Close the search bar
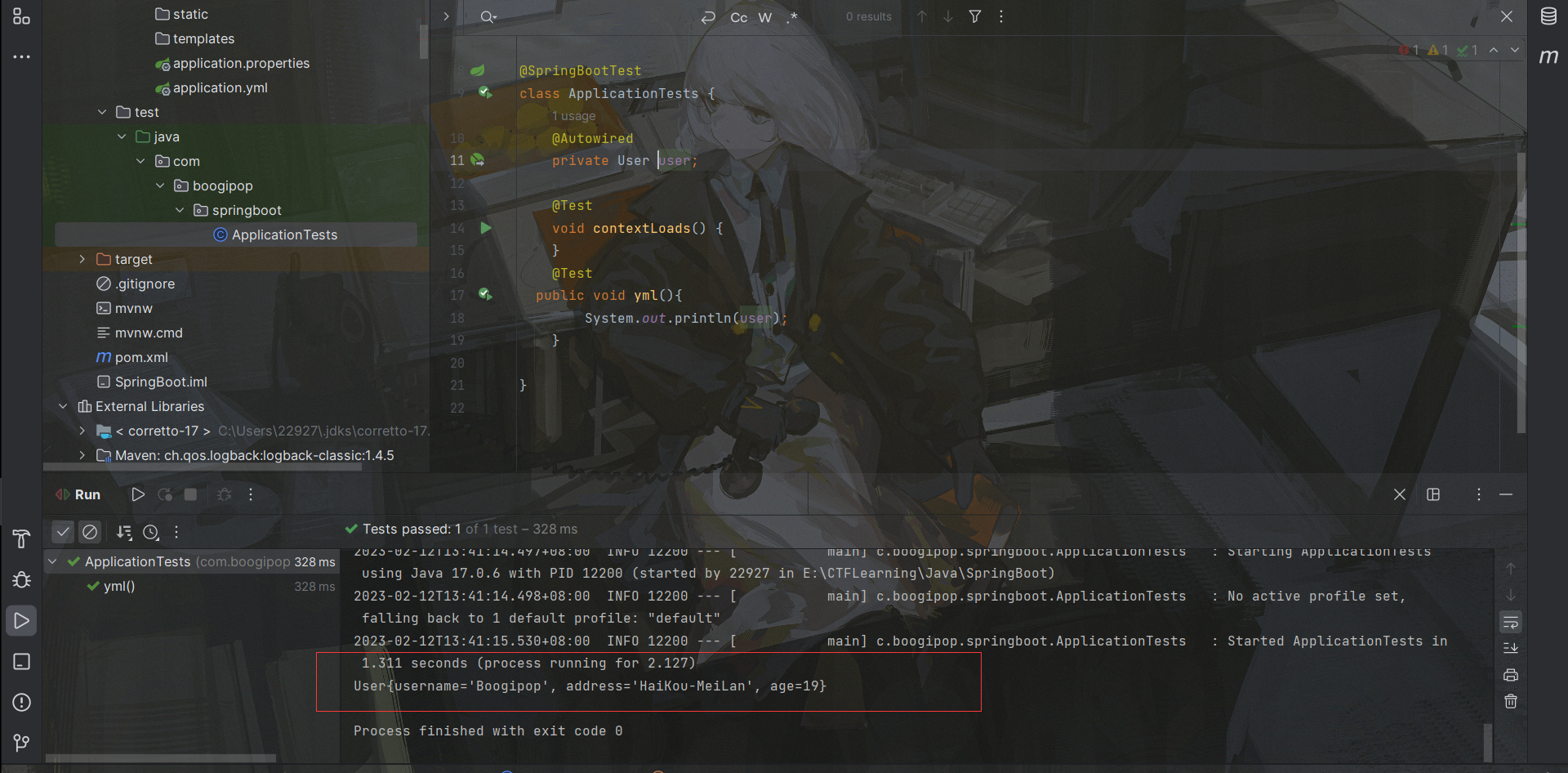Screen dimensions: 1568x773 point(1507,16)
